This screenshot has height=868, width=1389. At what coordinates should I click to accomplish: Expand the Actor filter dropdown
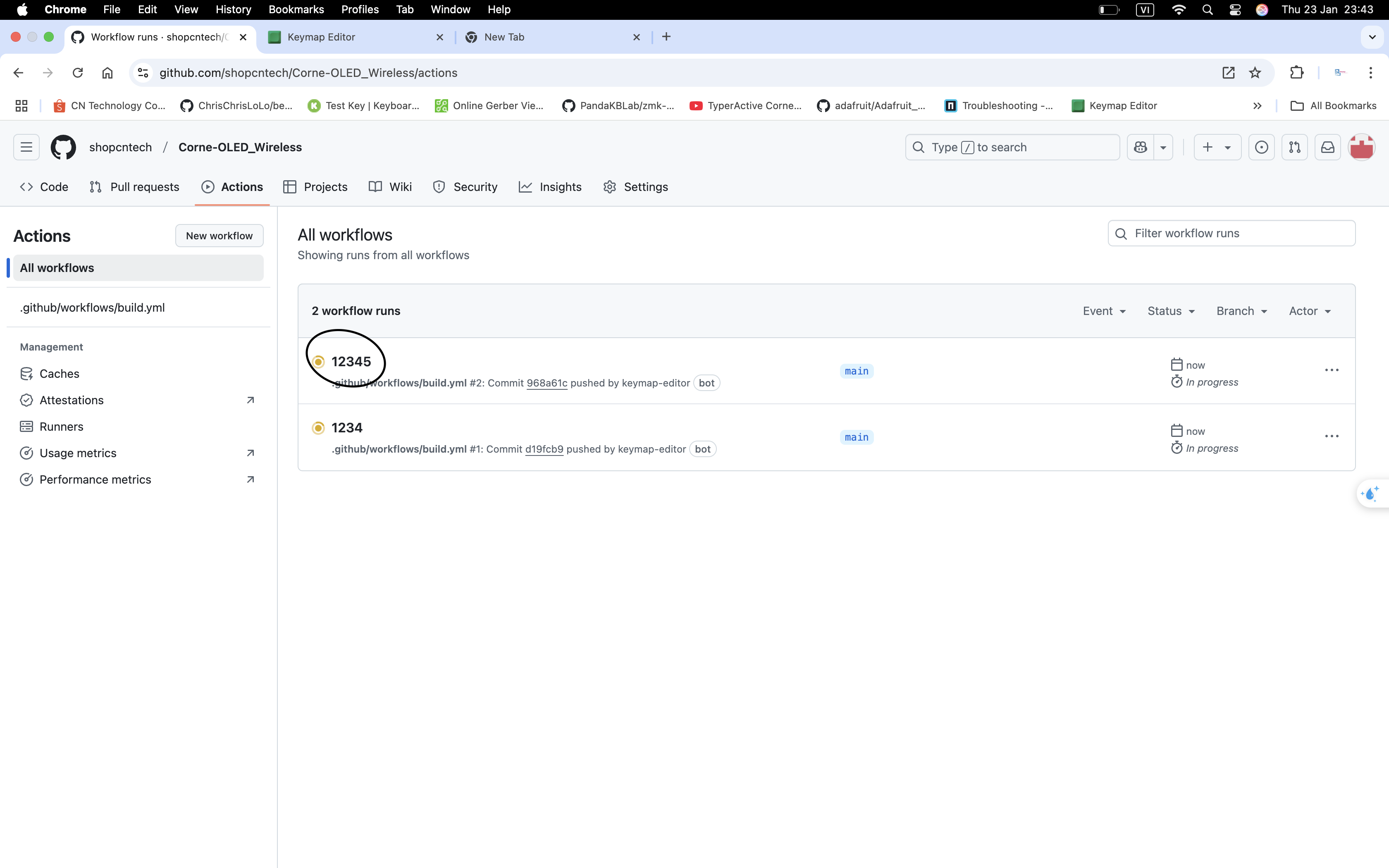(x=1309, y=311)
